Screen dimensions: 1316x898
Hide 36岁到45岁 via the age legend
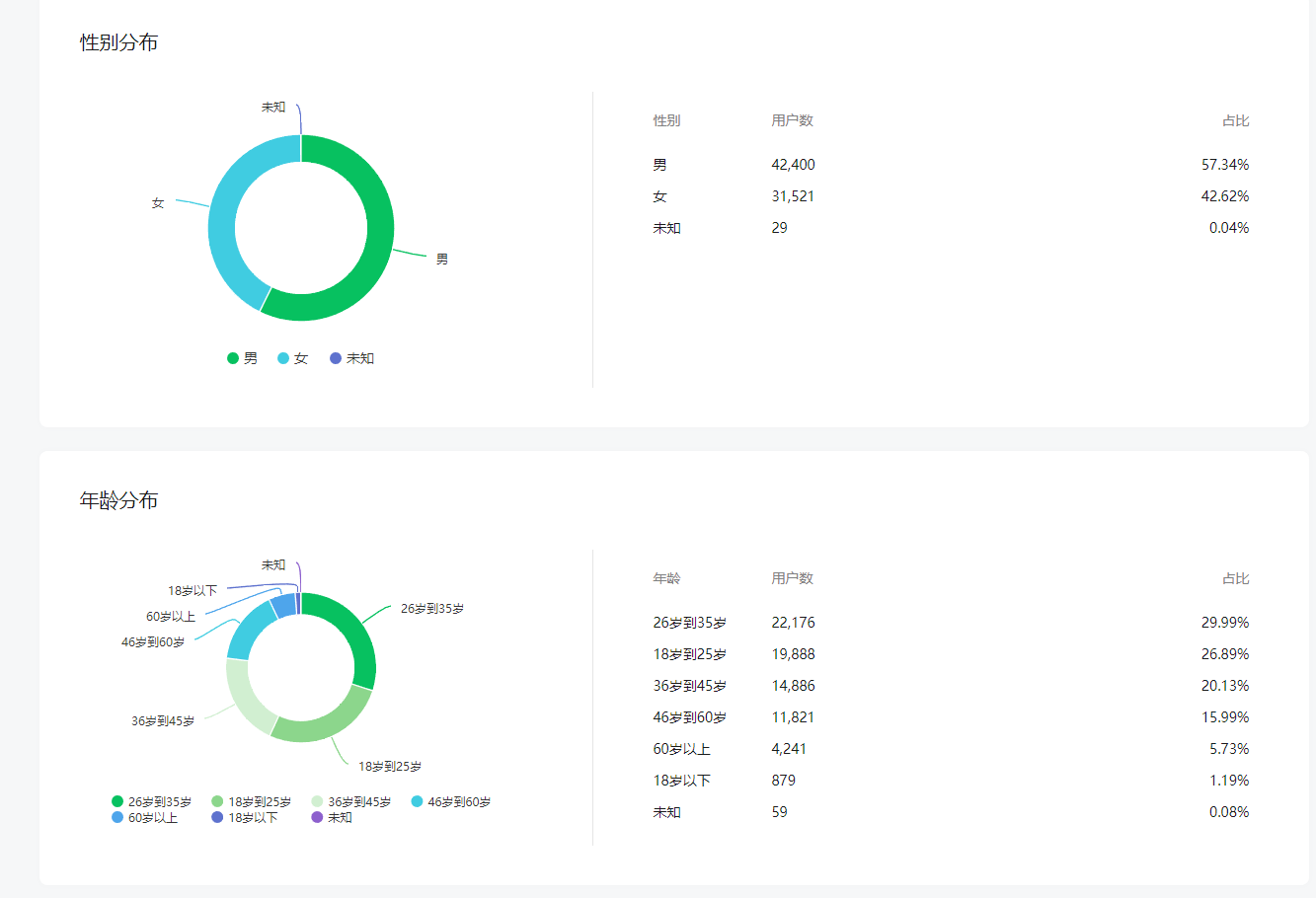(x=351, y=802)
